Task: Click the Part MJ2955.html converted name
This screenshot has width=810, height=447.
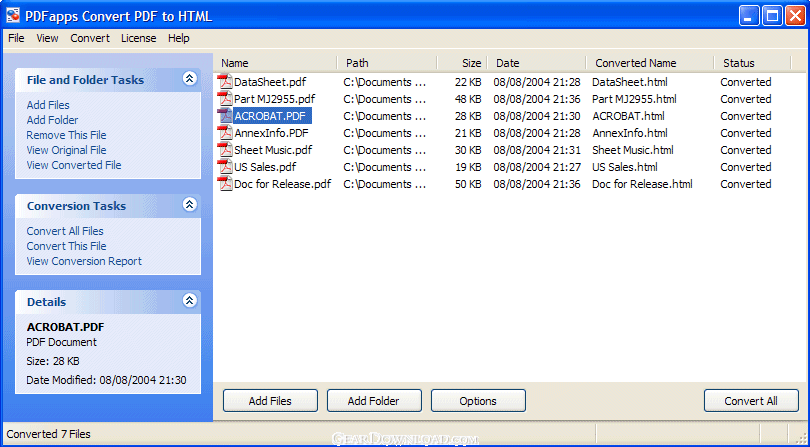Action: [x=634, y=99]
